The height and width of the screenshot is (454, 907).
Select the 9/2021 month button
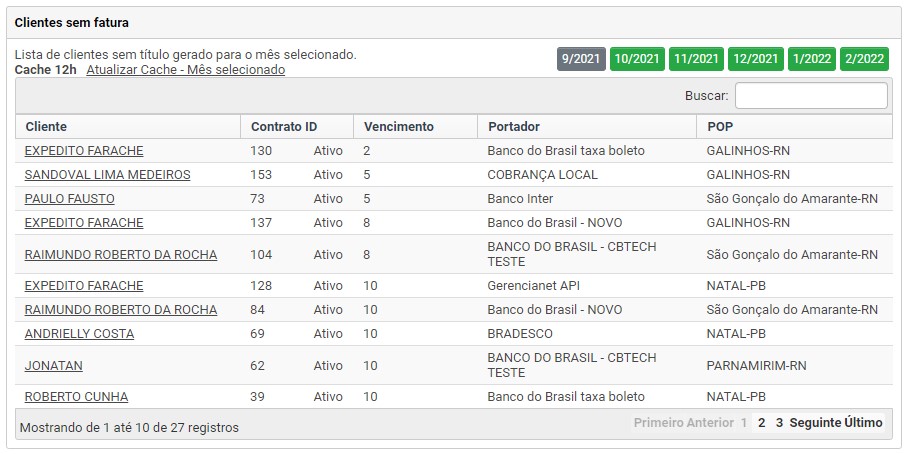tap(581, 59)
